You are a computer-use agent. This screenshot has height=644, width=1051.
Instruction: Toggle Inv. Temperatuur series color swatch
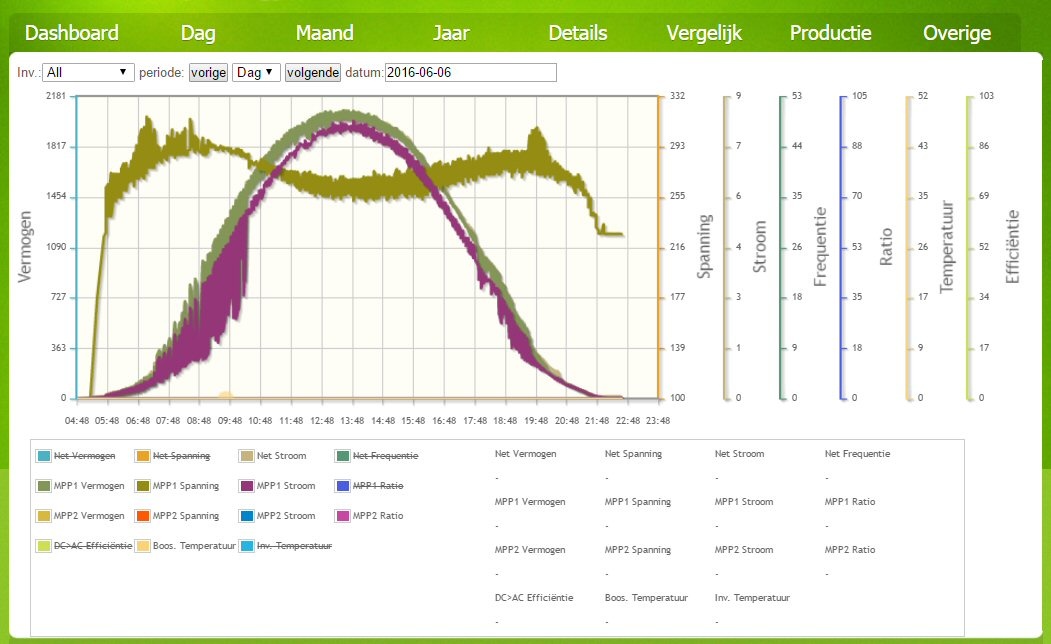(247, 546)
